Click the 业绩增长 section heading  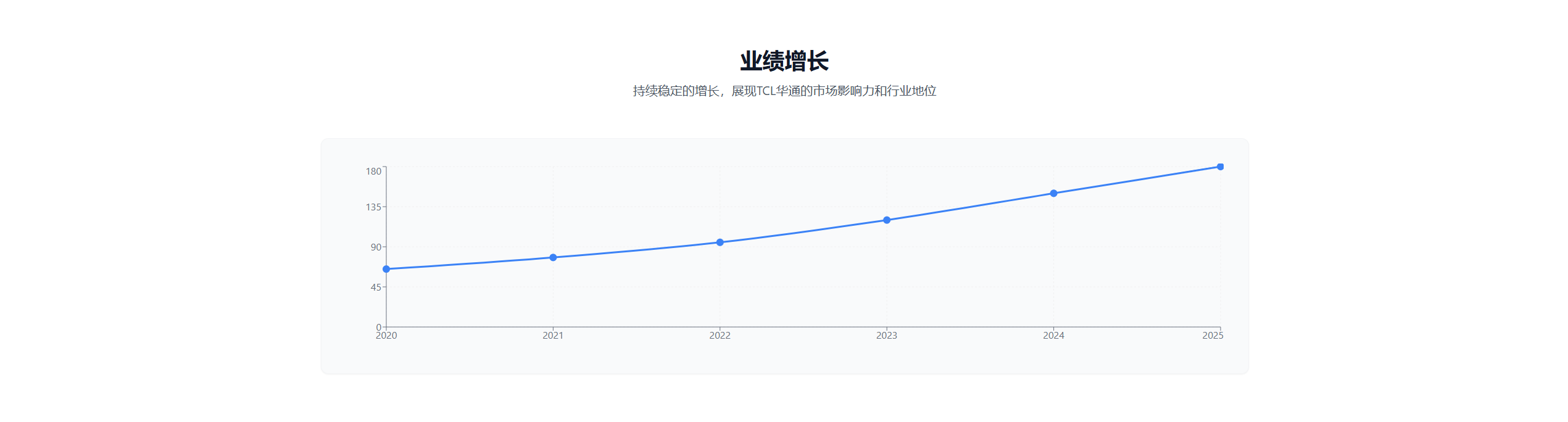(784, 61)
